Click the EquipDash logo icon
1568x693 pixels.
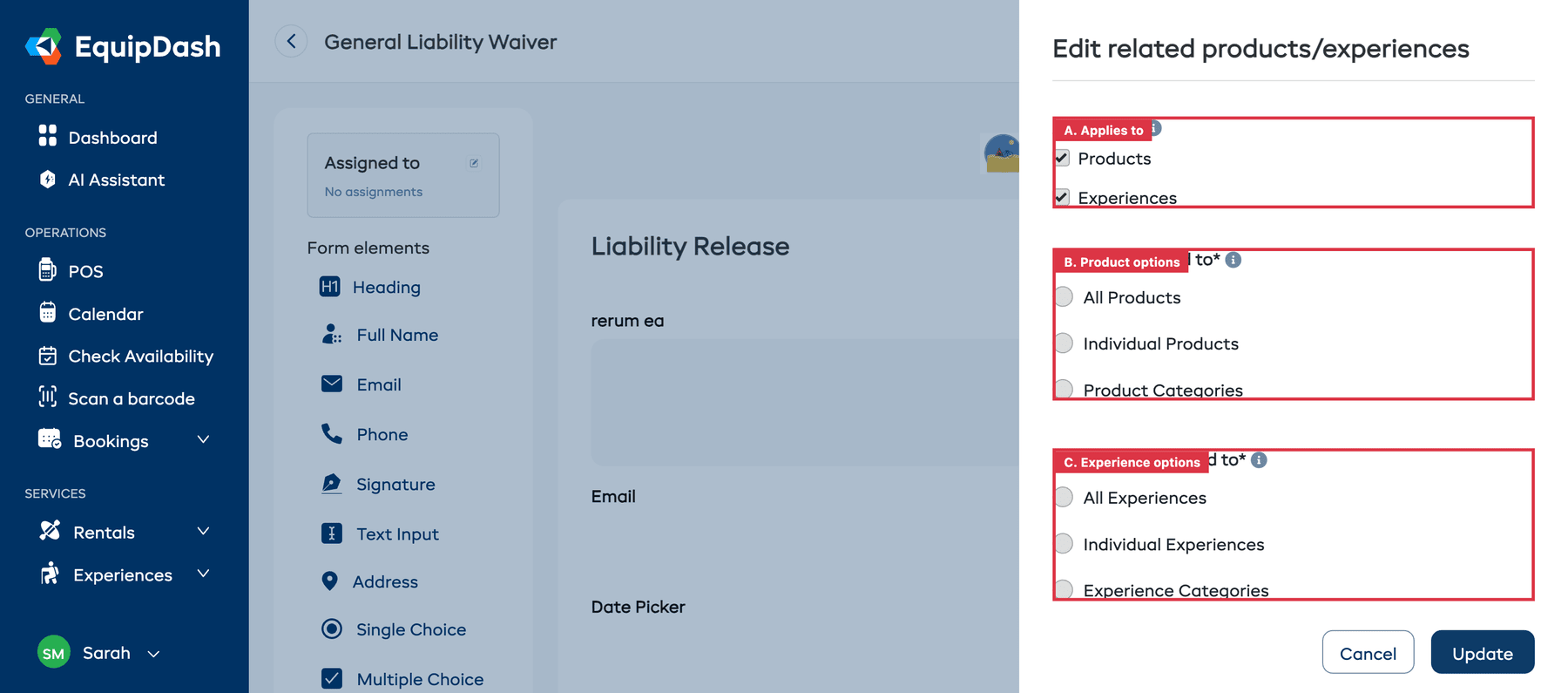(x=44, y=46)
